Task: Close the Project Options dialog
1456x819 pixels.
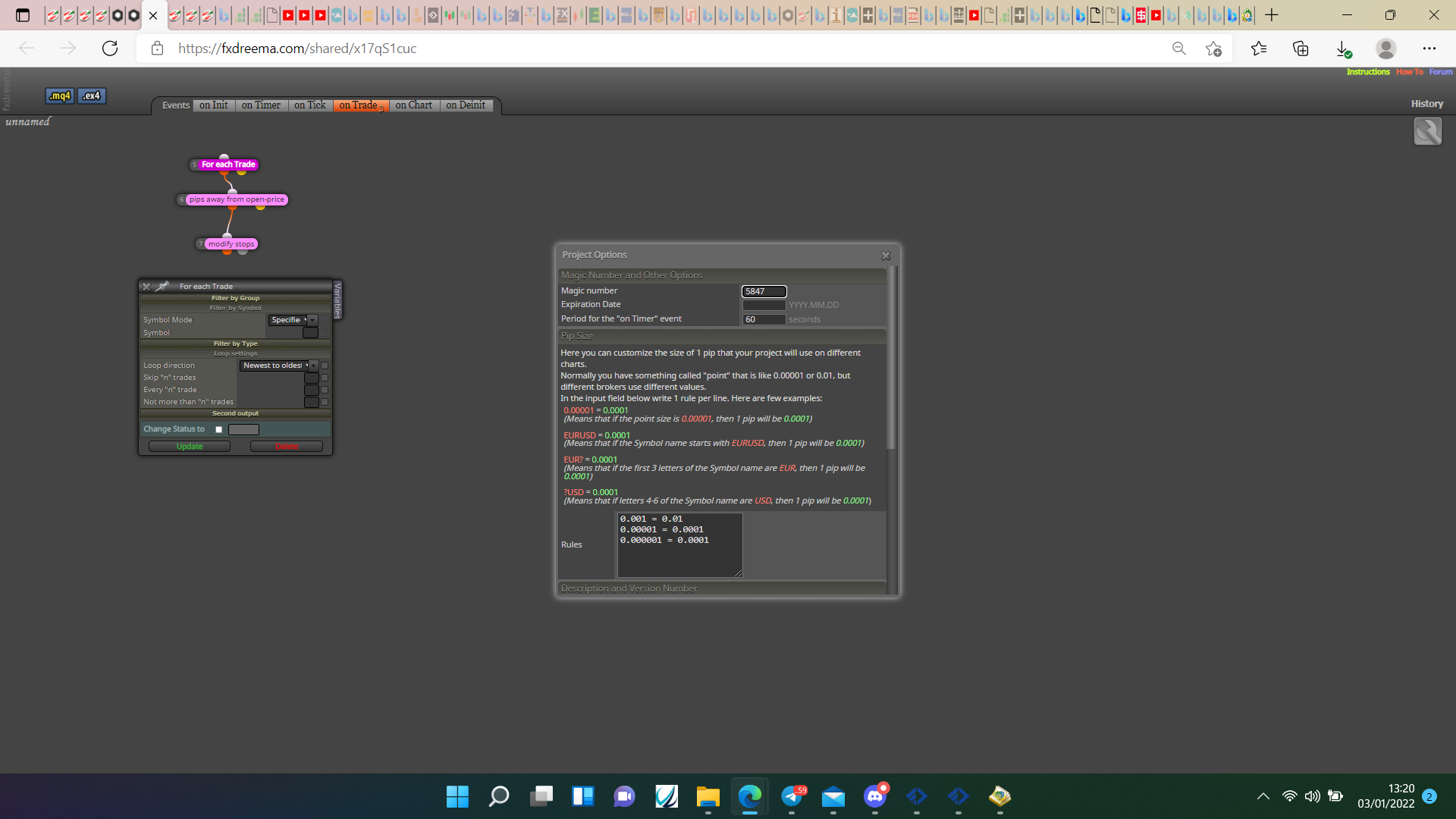Action: 886,256
